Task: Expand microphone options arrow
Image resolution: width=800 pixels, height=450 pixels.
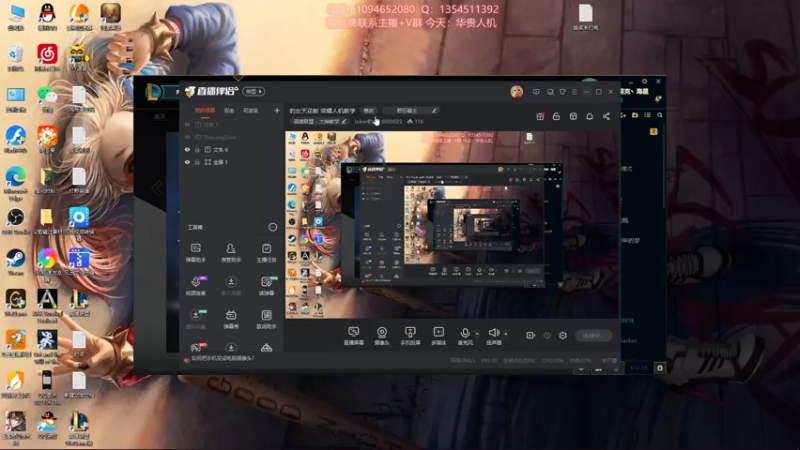Action: 477,334
